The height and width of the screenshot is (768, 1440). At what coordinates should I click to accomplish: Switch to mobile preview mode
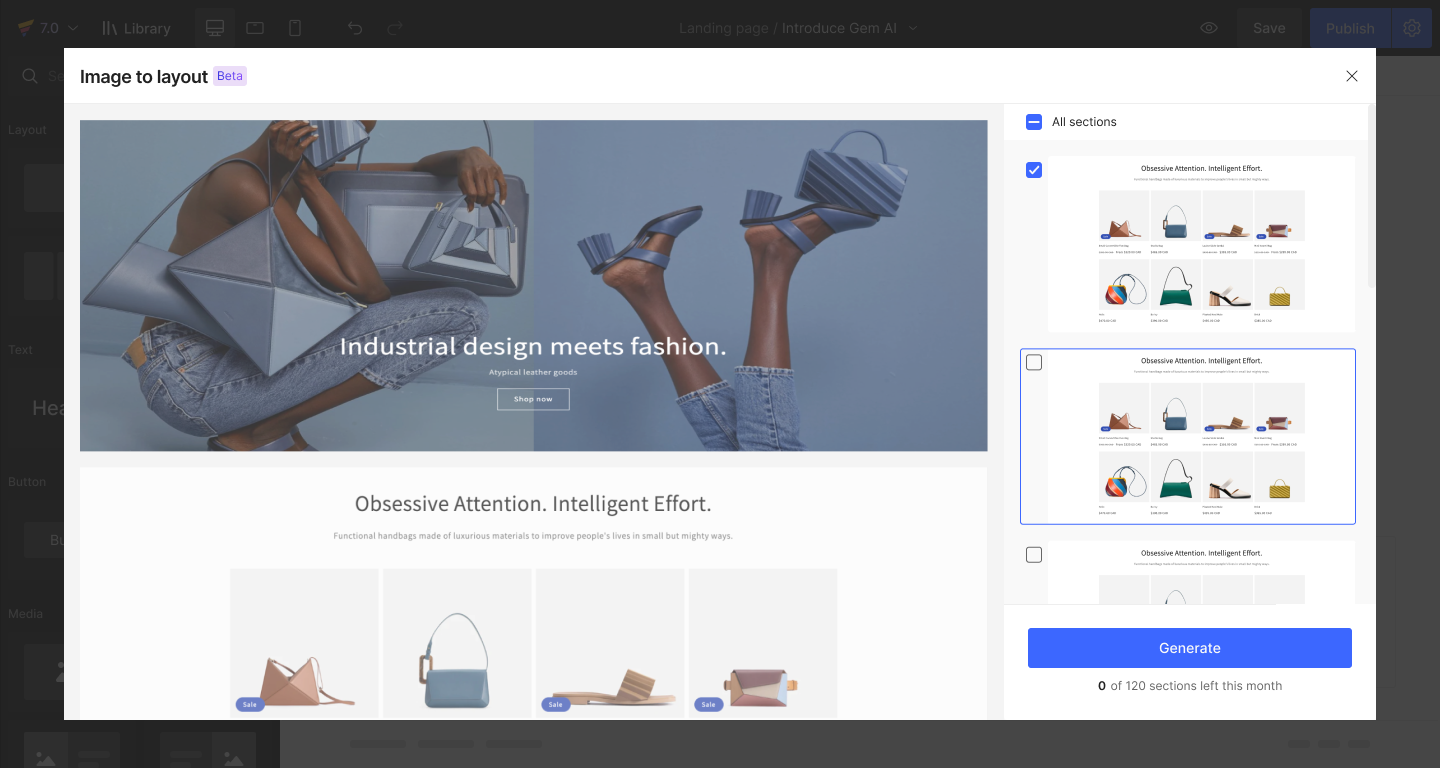pyautogui.click(x=294, y=28)
